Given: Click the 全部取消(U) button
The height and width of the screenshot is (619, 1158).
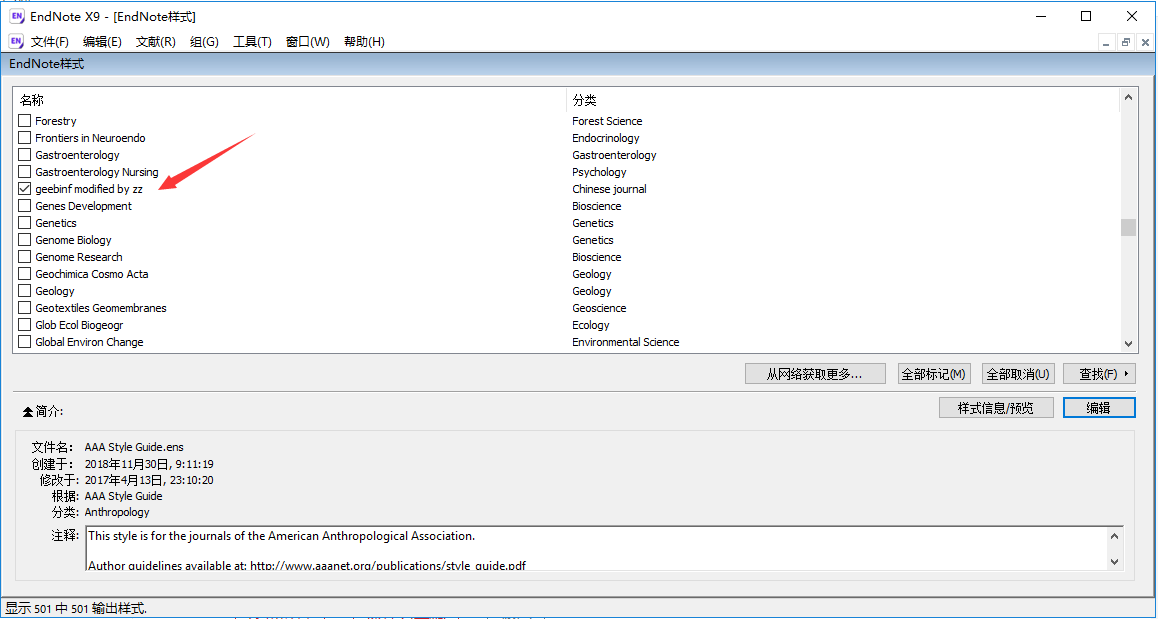Looking at the screenshot, I should (x=1018, y=374).
